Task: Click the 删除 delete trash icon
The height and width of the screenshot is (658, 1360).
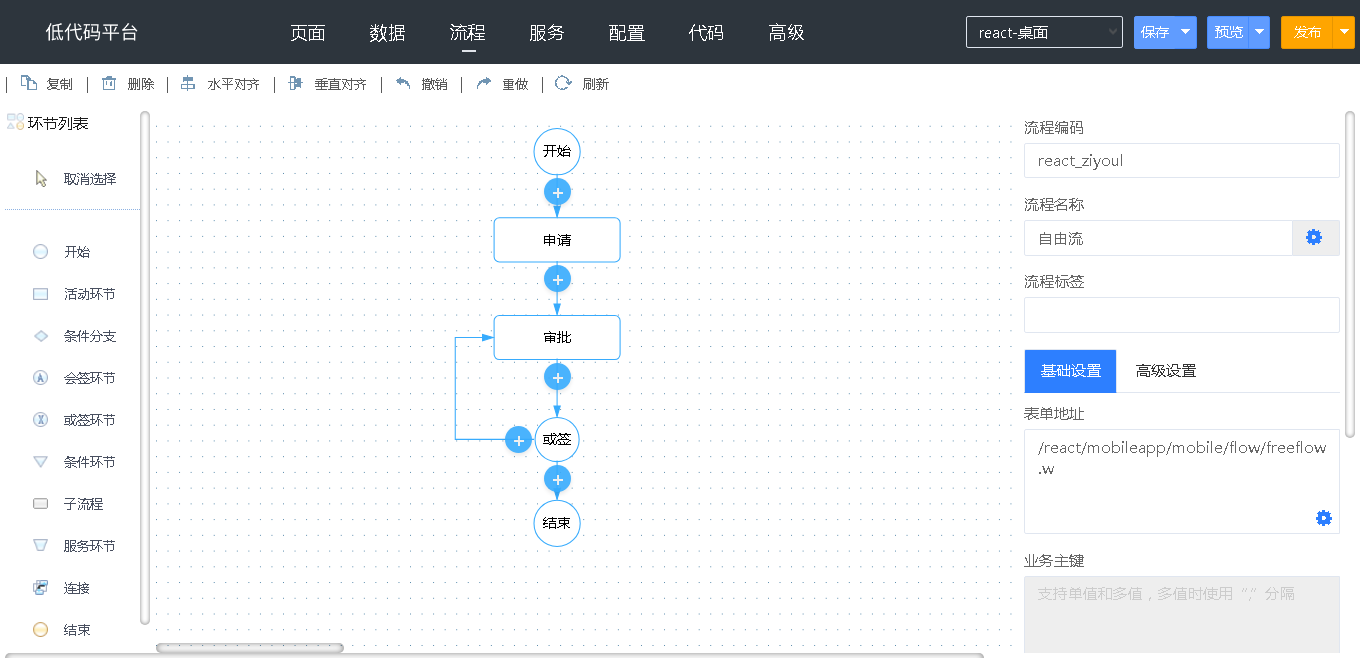Action: [x=109, y=83]
